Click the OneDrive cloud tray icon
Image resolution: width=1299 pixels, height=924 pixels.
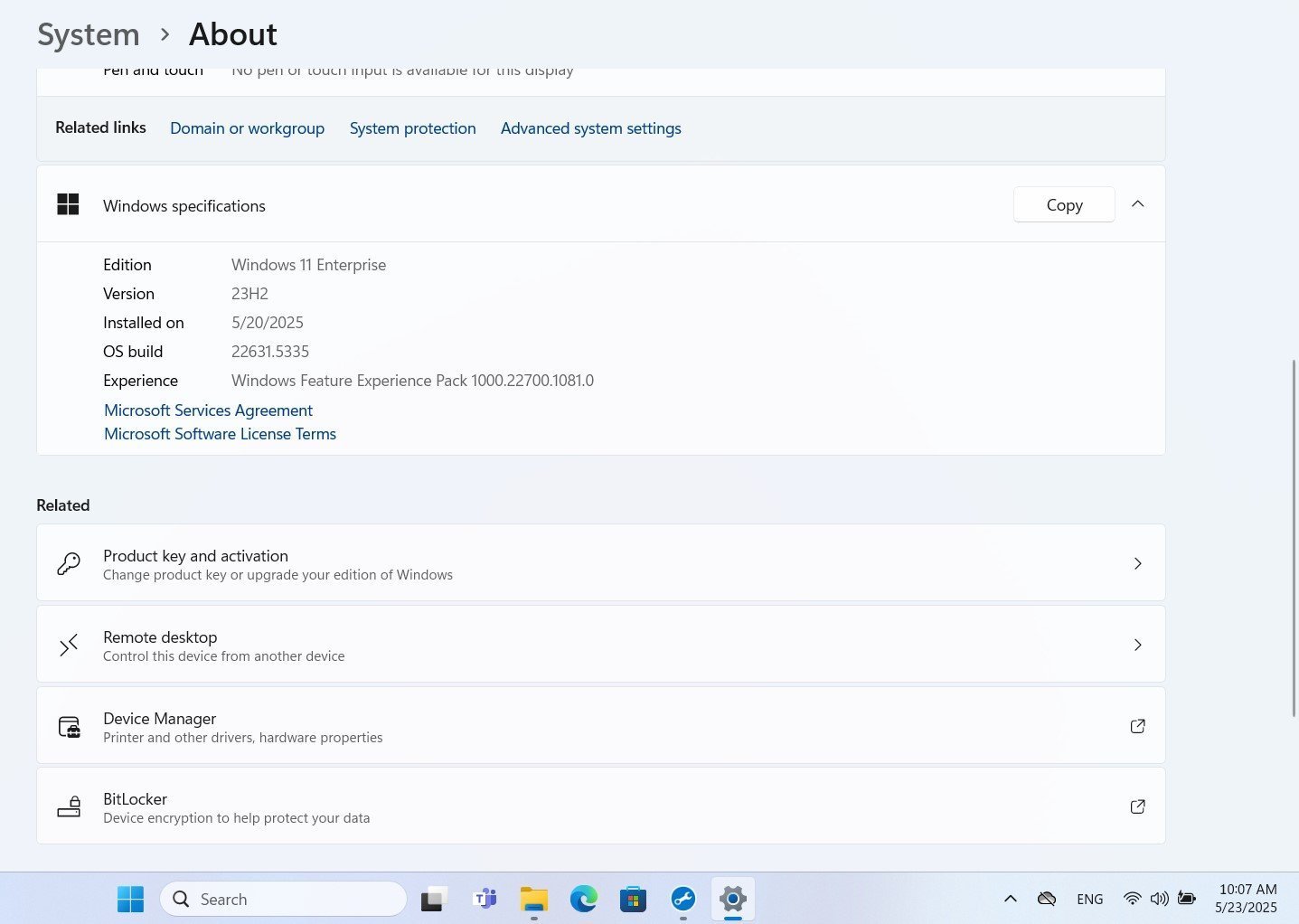click(x=1047, y=899)
